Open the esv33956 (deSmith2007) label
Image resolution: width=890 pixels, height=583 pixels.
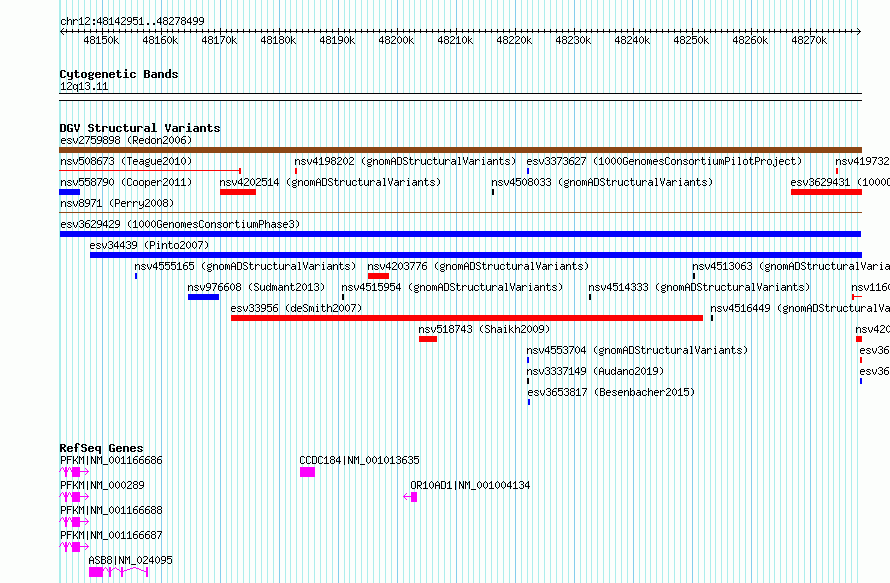(296, 308)
